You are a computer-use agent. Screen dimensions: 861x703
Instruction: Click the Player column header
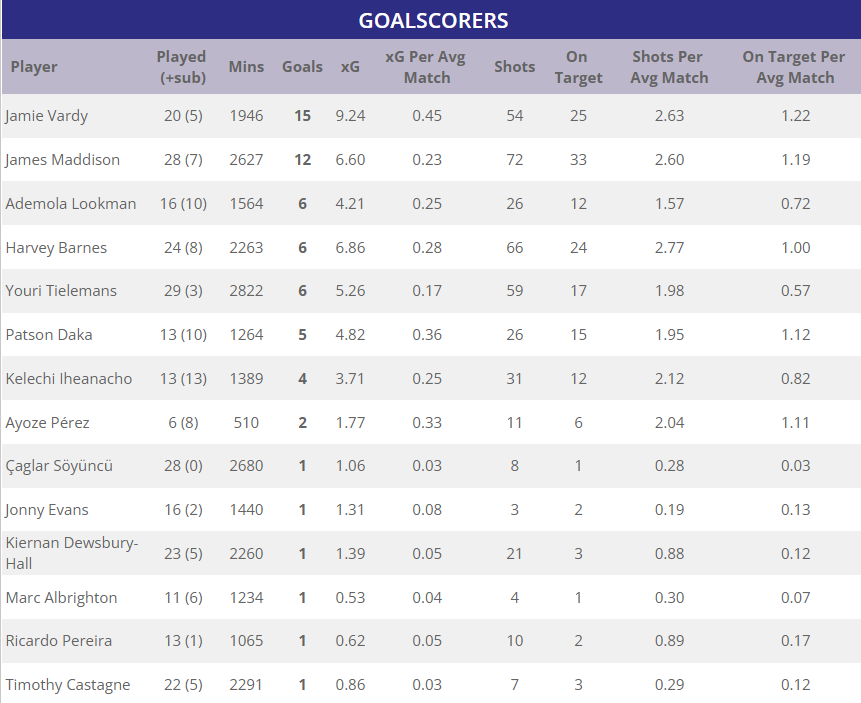pos(34,67)
